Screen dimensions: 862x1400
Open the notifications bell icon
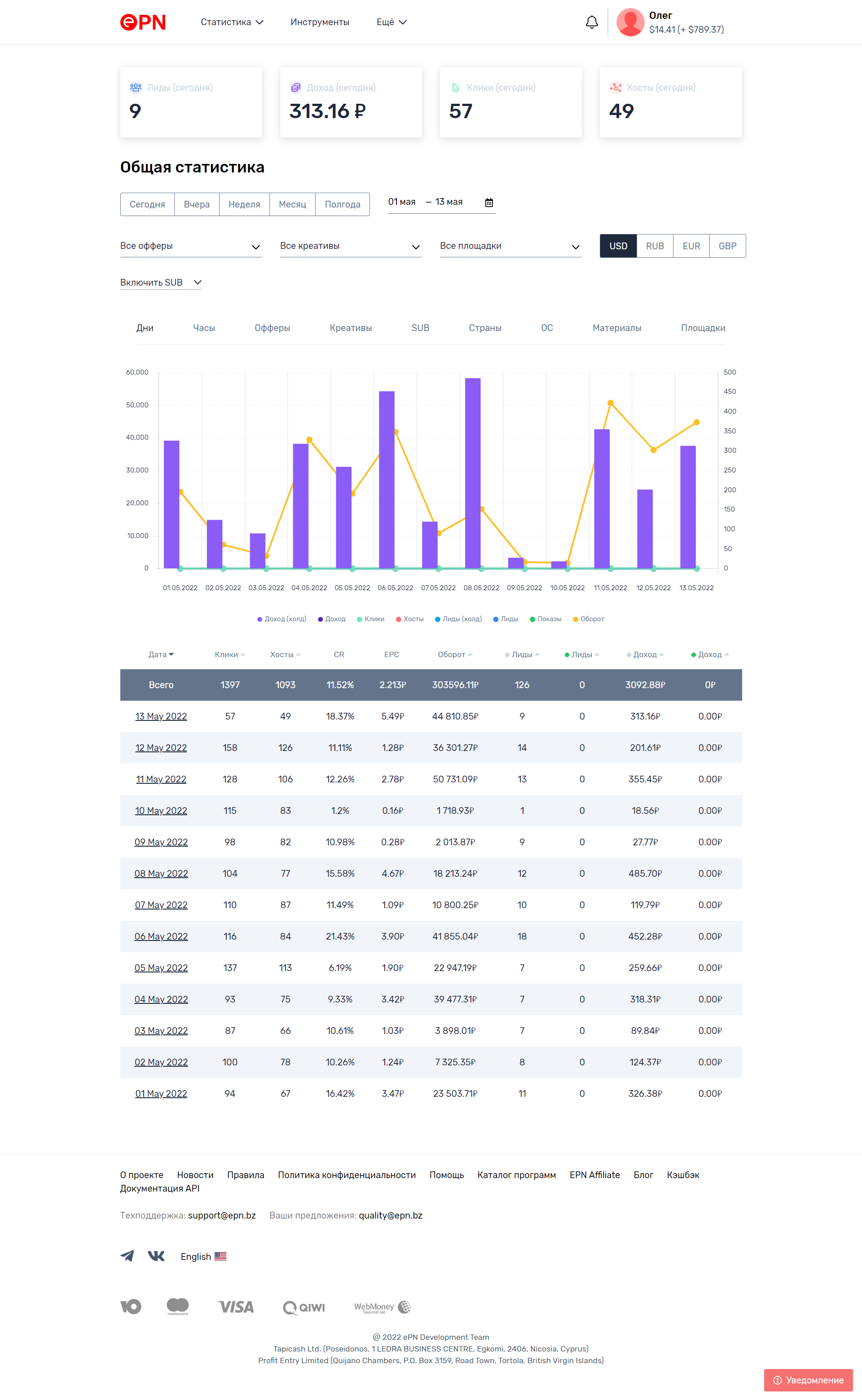592,22
